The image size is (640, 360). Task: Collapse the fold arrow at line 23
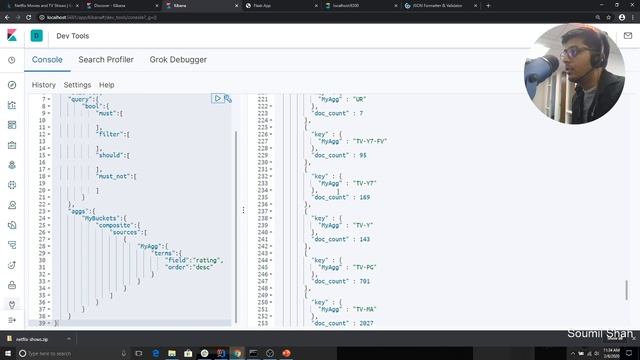click(x=49, y=211)
